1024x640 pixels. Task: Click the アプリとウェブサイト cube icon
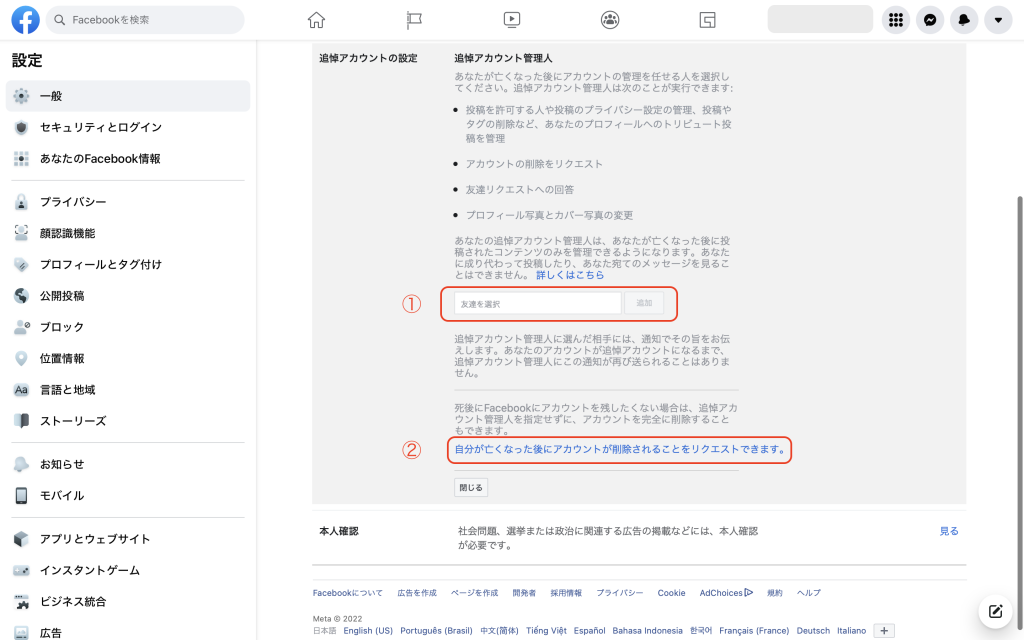click(22, 539)
